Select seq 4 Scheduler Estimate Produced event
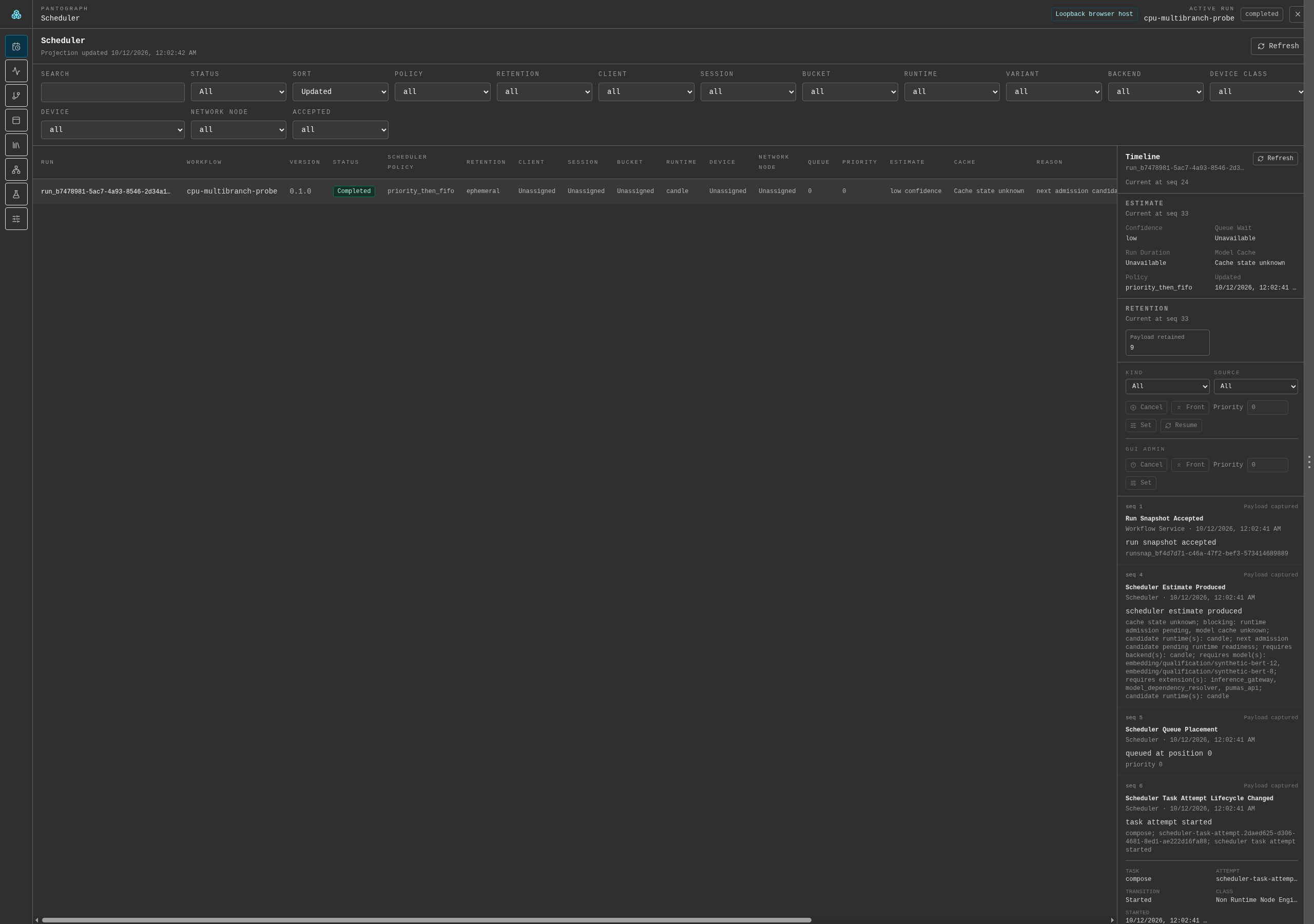1314x924 pixels. pos(1211,636)
